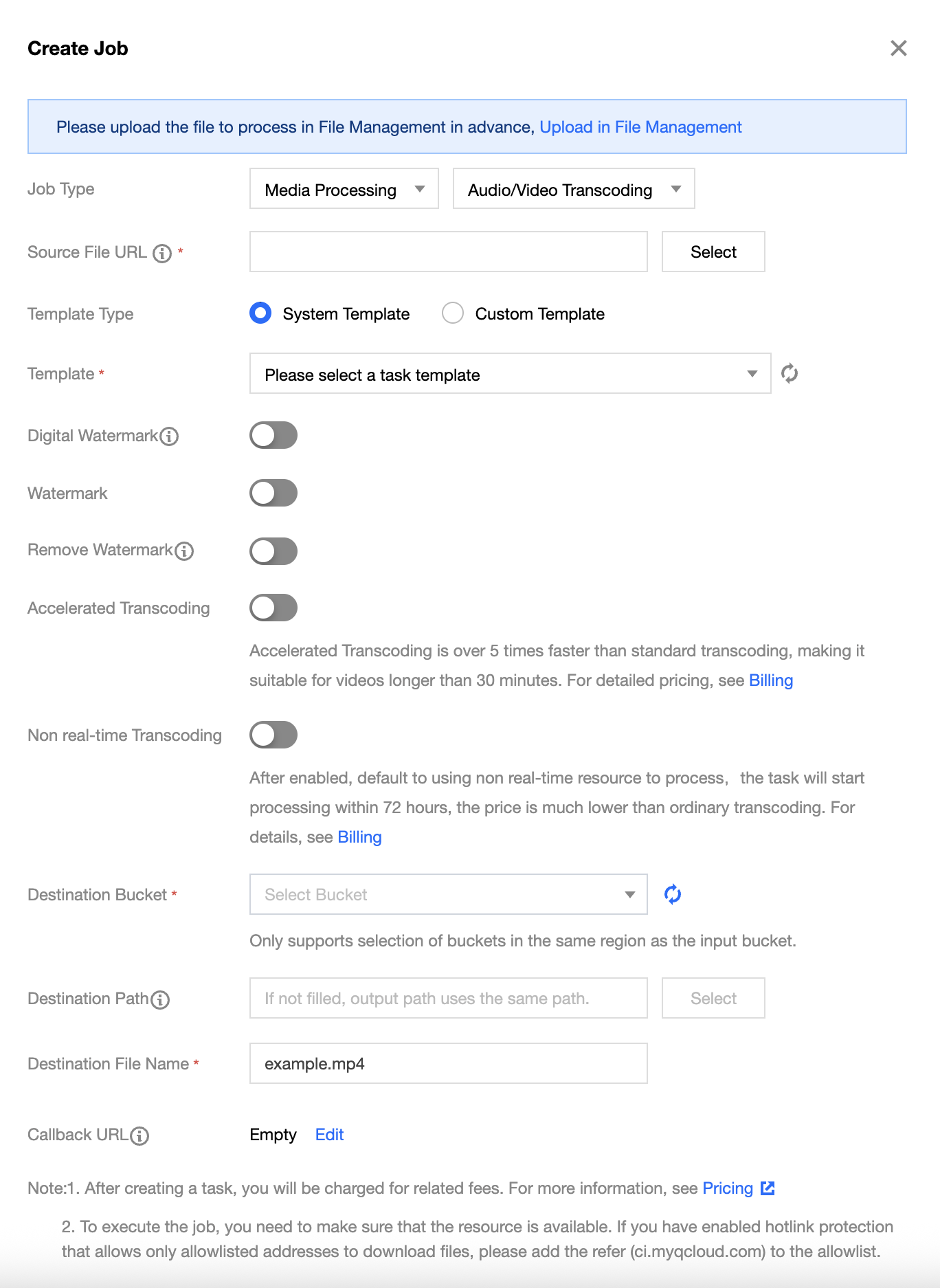Expand the Audio/Video Transcoding dropdown
Screen dimensions: 940x1288
pos(574,189)
